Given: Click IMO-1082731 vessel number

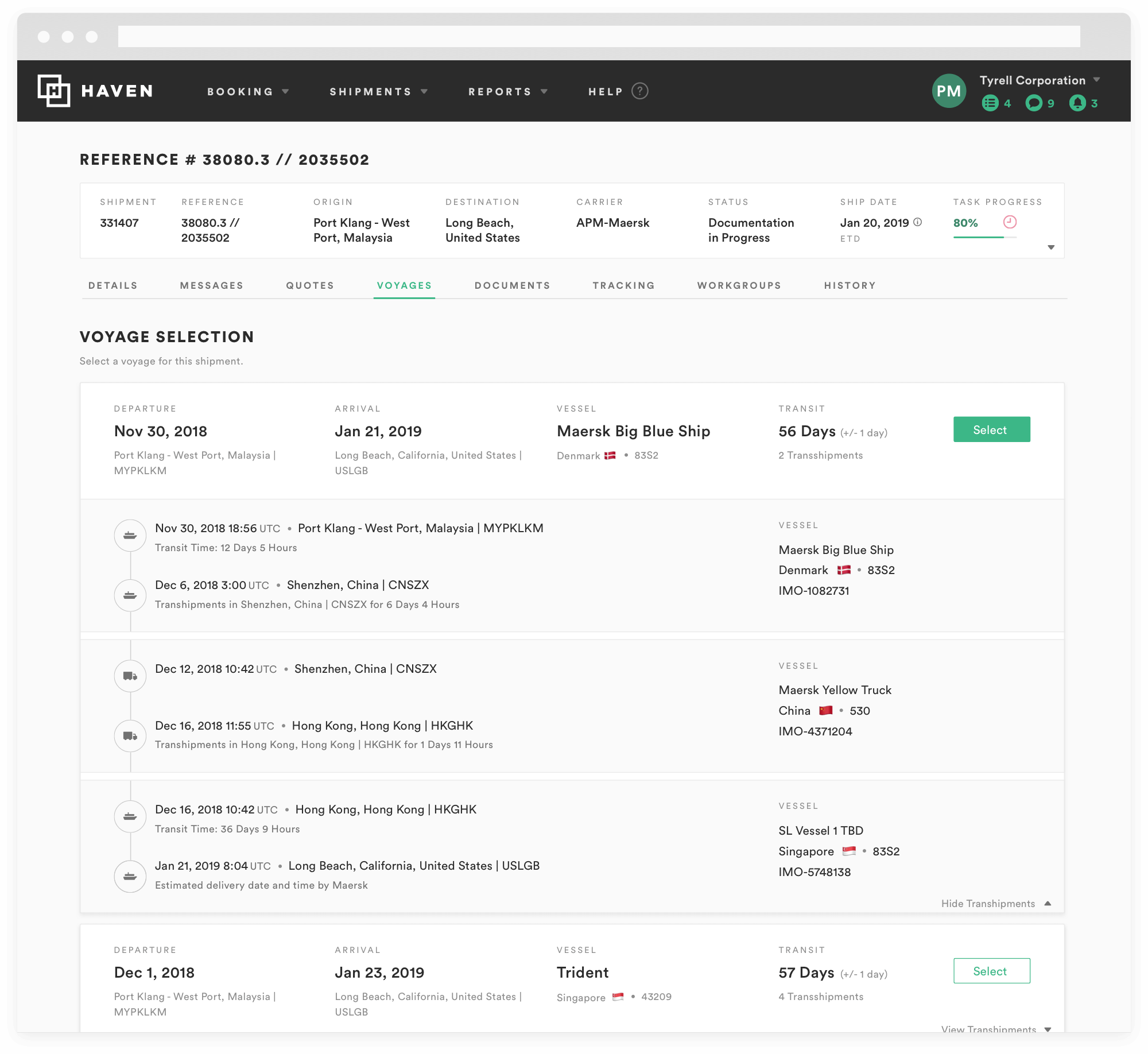Looking at the screenshot, I should 814,591.
